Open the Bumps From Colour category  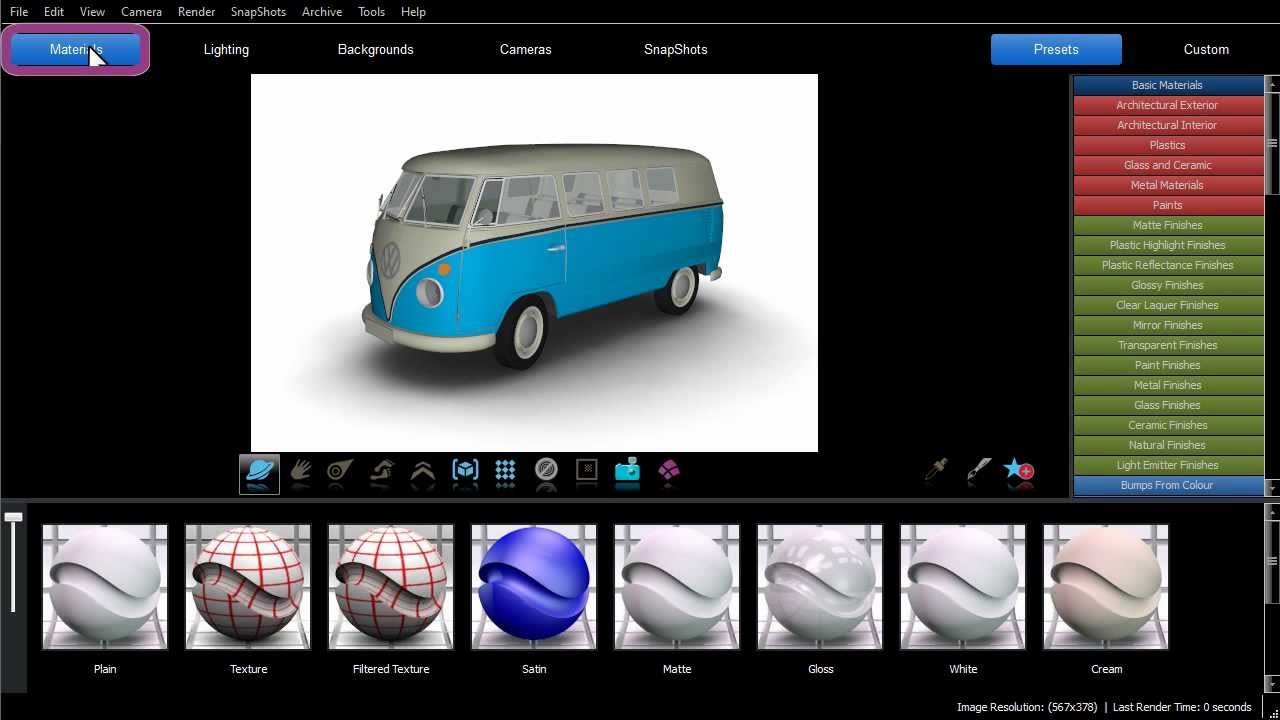pos(1168,485)
